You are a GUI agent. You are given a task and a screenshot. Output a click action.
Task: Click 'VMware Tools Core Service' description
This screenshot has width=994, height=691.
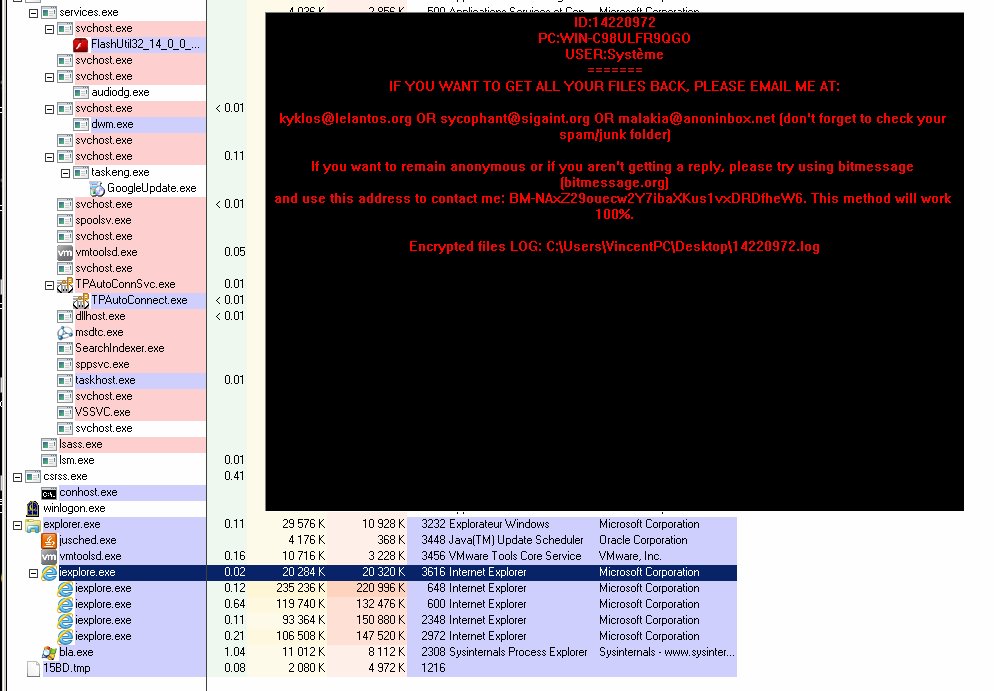pyautogui.click(x=515, y=557)
